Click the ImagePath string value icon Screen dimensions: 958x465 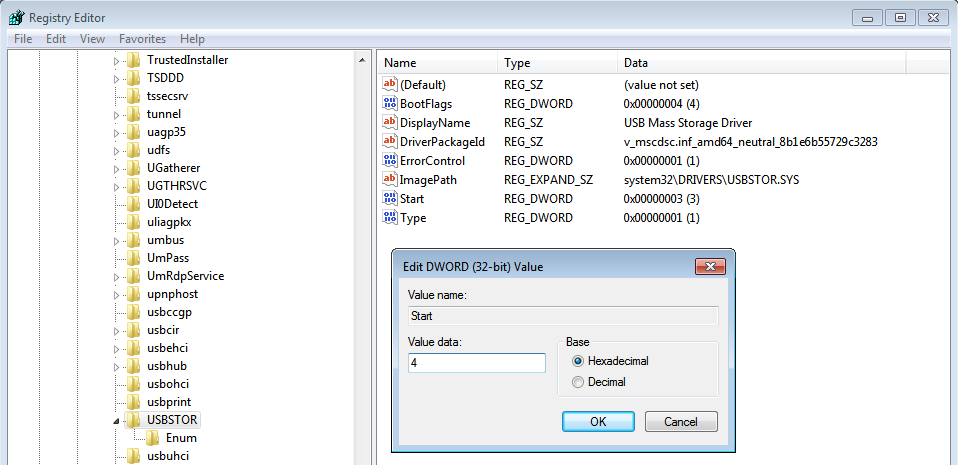click(x=390, y=180)
